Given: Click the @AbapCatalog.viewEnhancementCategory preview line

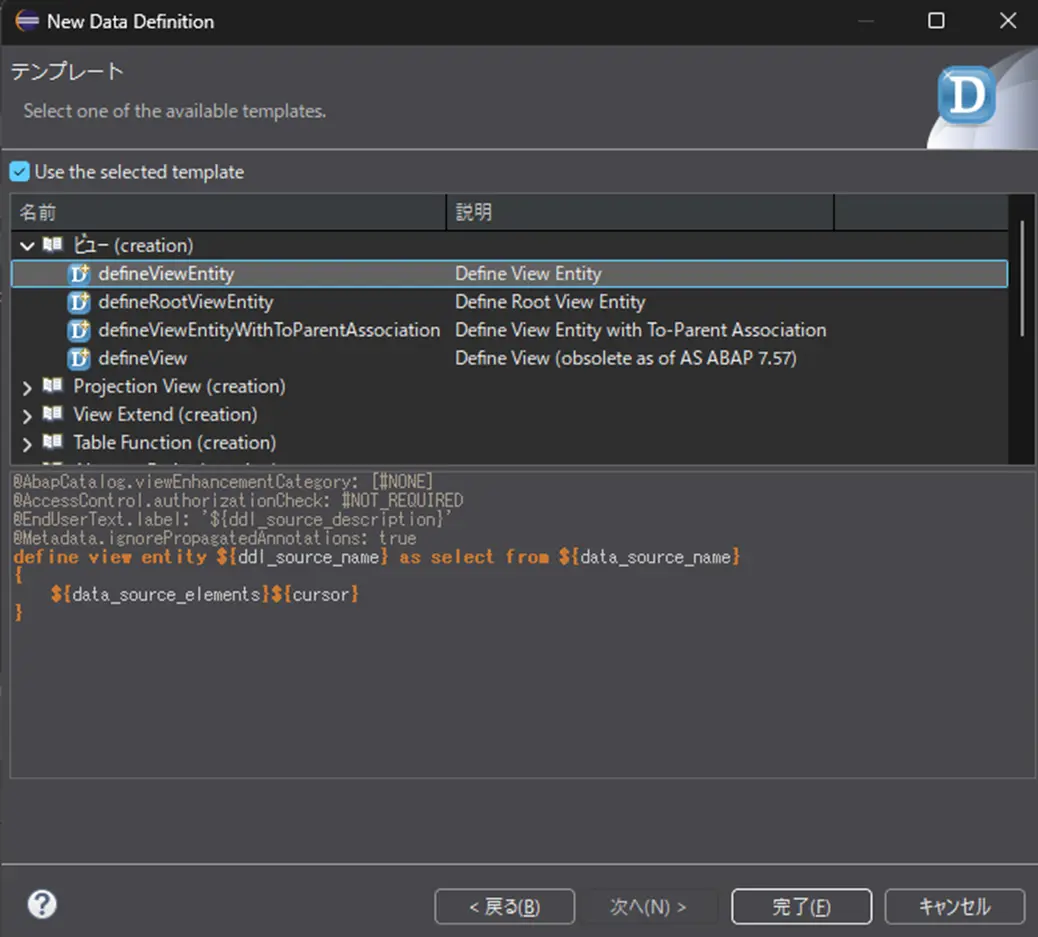Looking at the screenshot, I should [x=223, y=481].
